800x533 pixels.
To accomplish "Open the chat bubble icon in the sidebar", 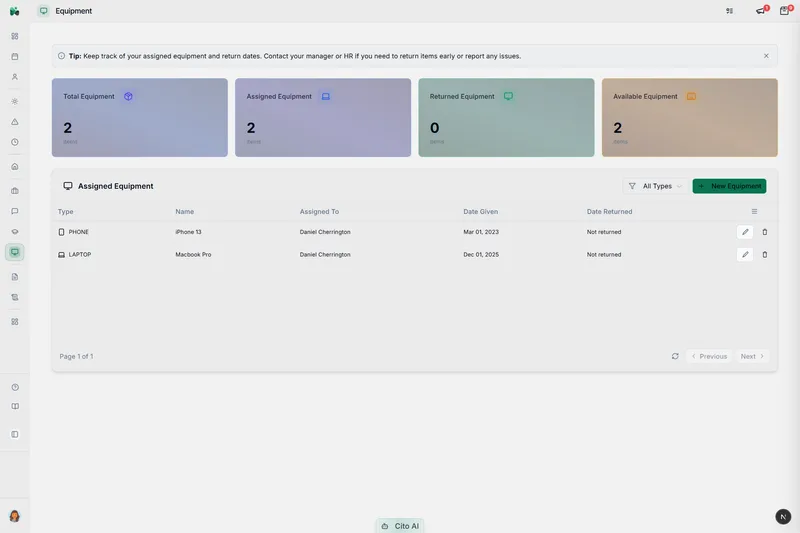I will point(15,211).
